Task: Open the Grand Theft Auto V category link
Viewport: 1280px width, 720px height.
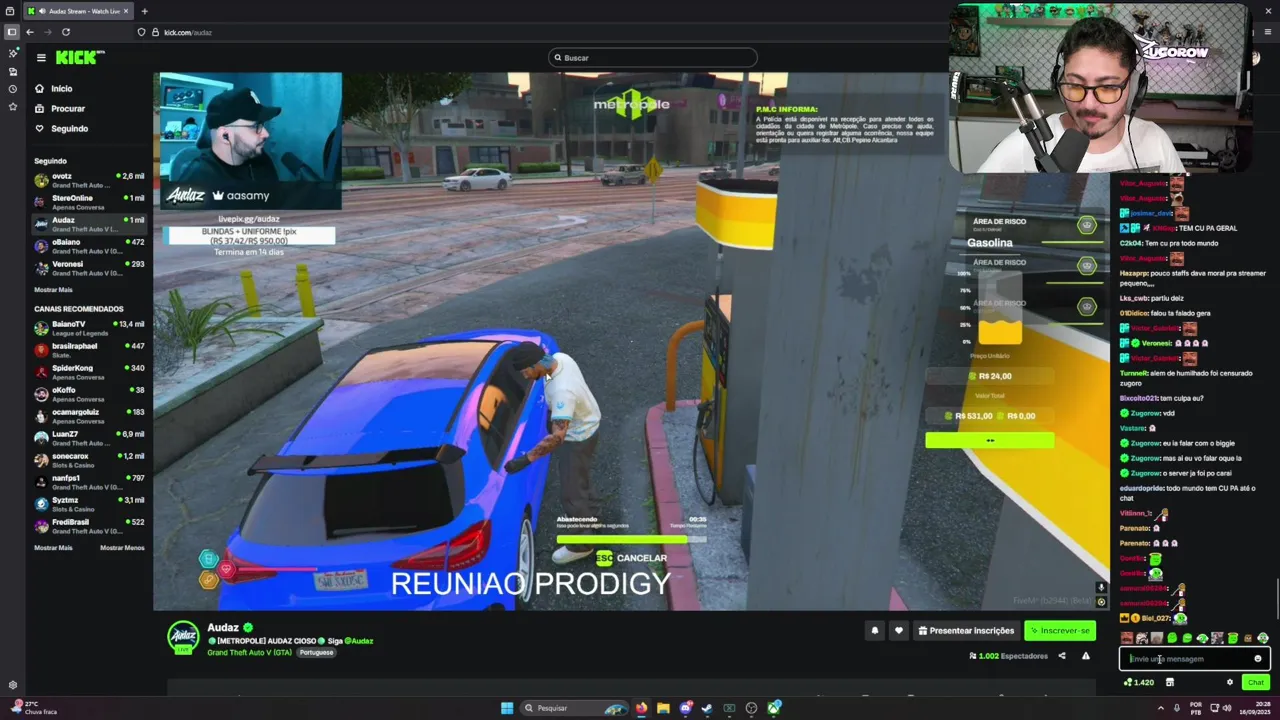Action: [x=249, y=653]
